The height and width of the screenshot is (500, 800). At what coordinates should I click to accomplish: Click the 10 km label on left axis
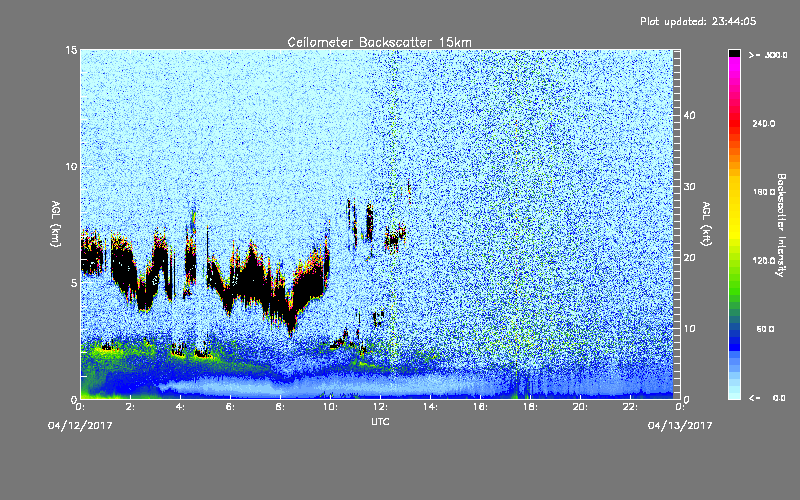71,167
